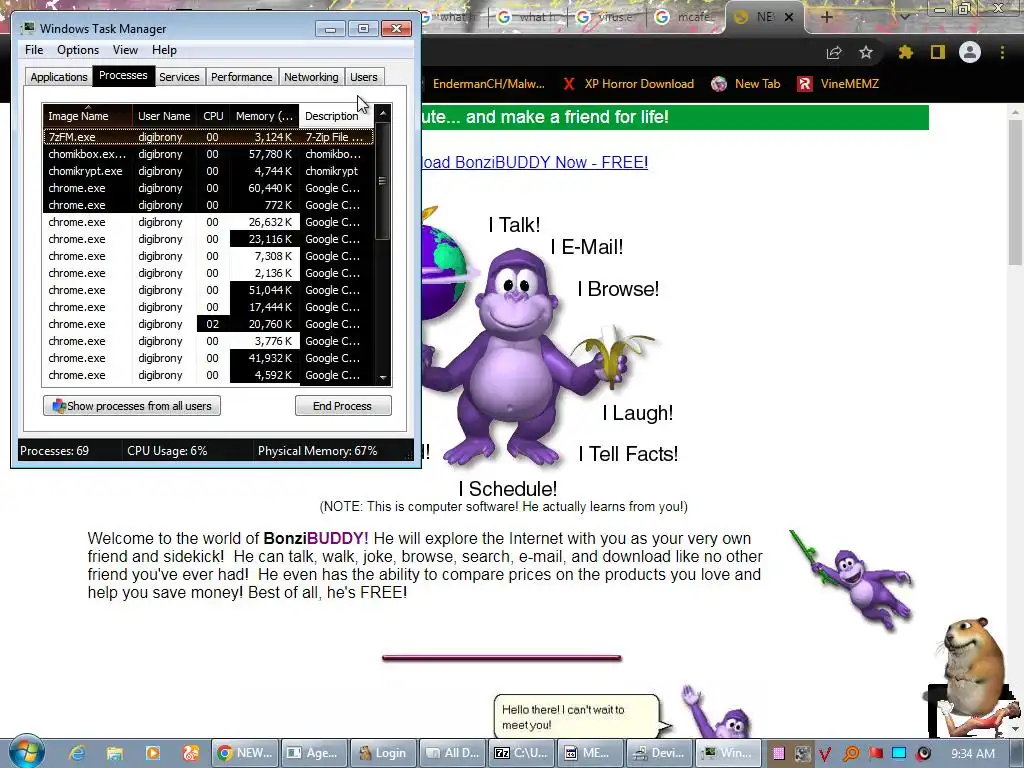
Task: Open Windows Explorer folder taskbar icon
Action: (x=115, y=753)
